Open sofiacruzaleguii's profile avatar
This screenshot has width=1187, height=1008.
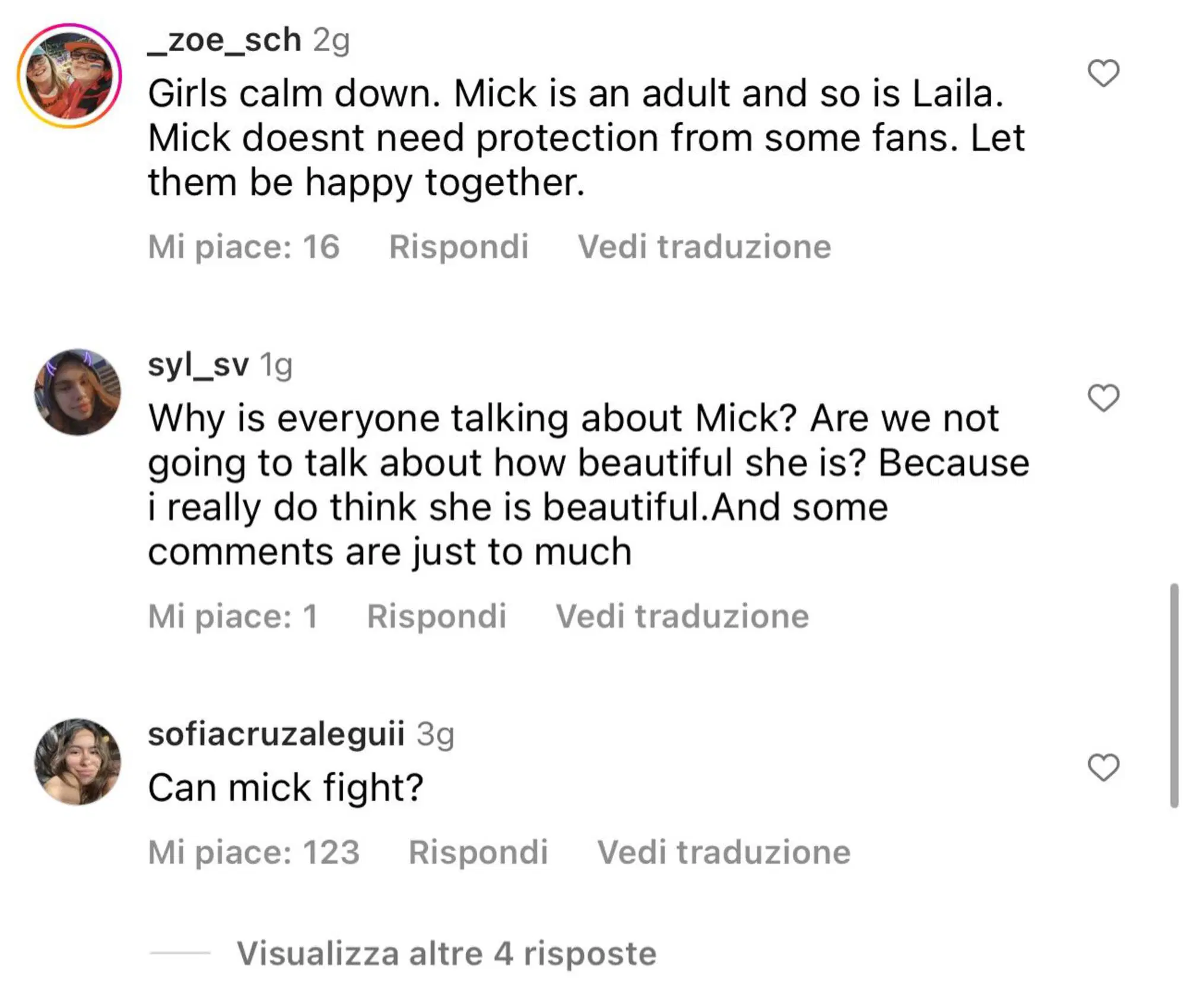[x=78, y=762]
